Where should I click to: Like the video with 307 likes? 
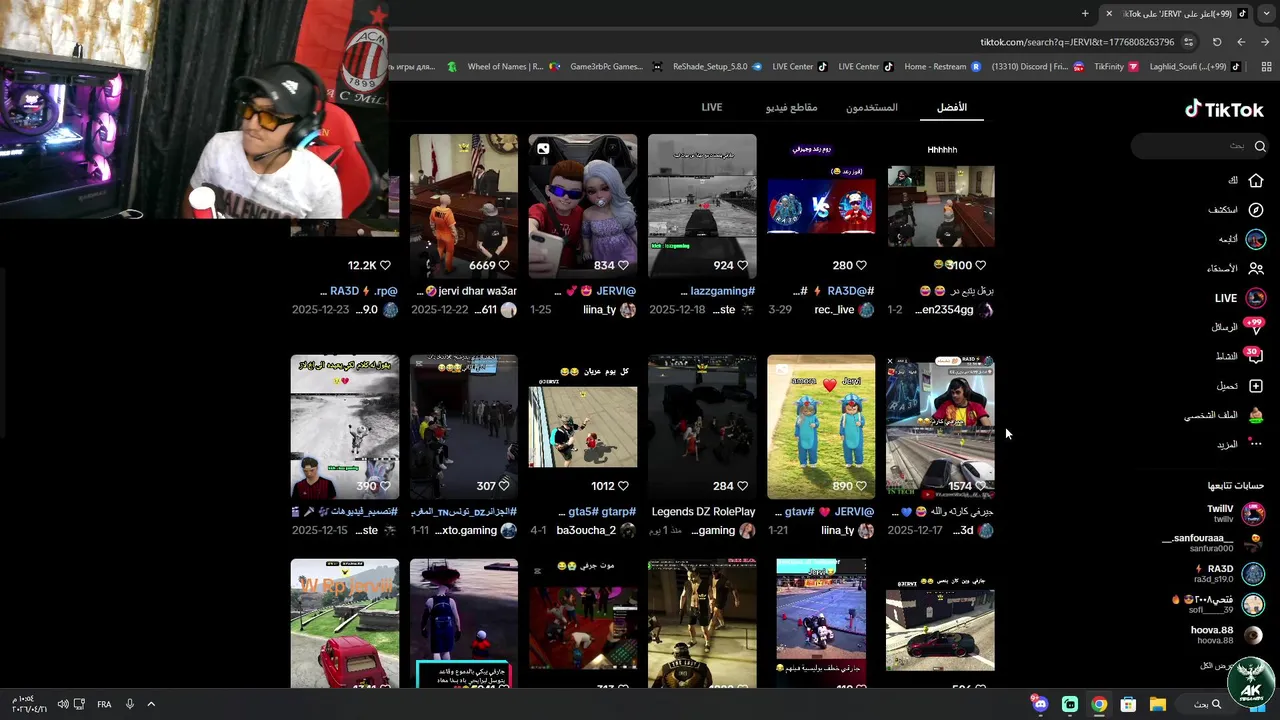pyautogui.click(x=504, y=486)
